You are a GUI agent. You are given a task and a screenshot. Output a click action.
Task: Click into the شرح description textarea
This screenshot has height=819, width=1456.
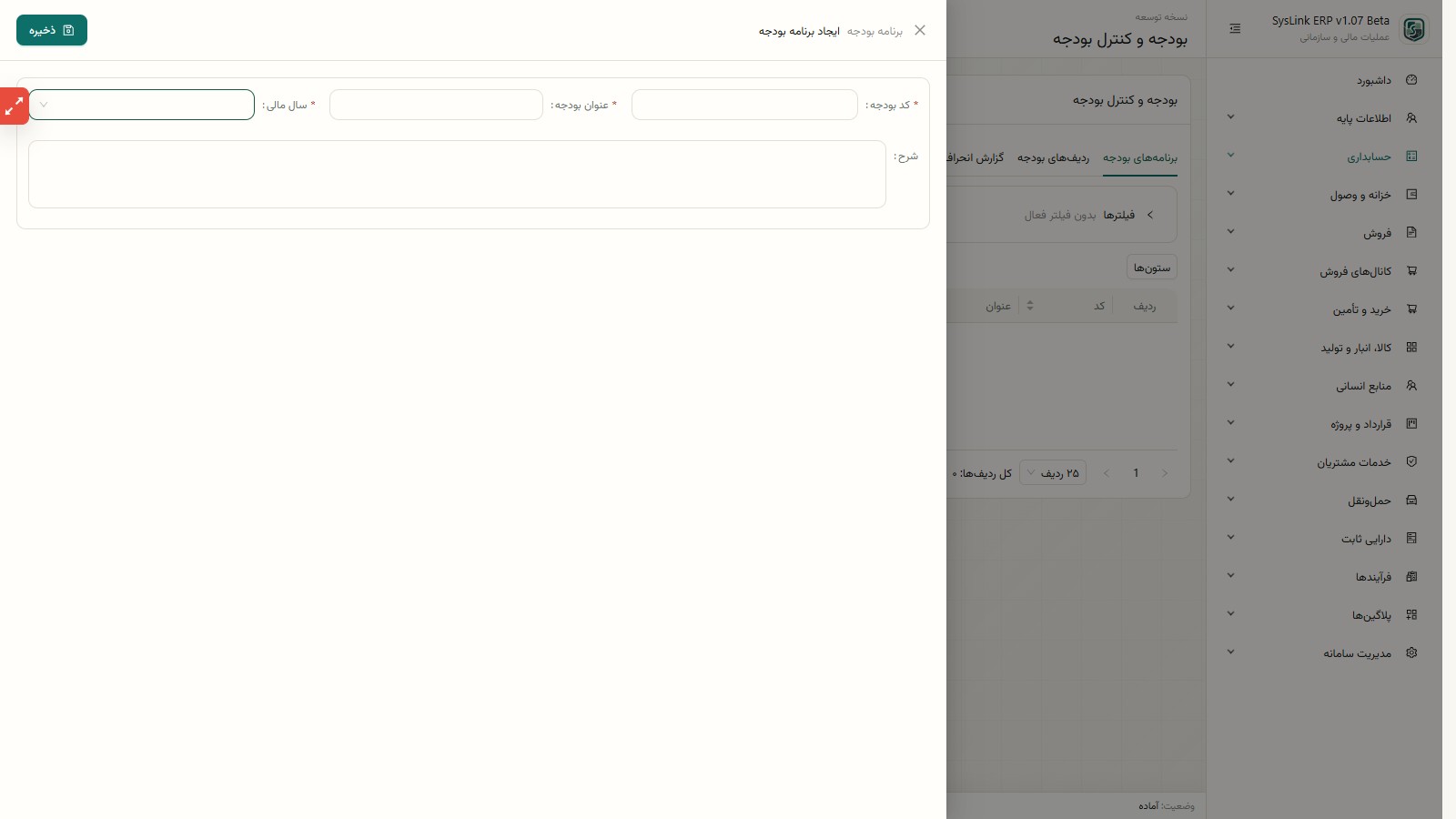click(457, 174)
